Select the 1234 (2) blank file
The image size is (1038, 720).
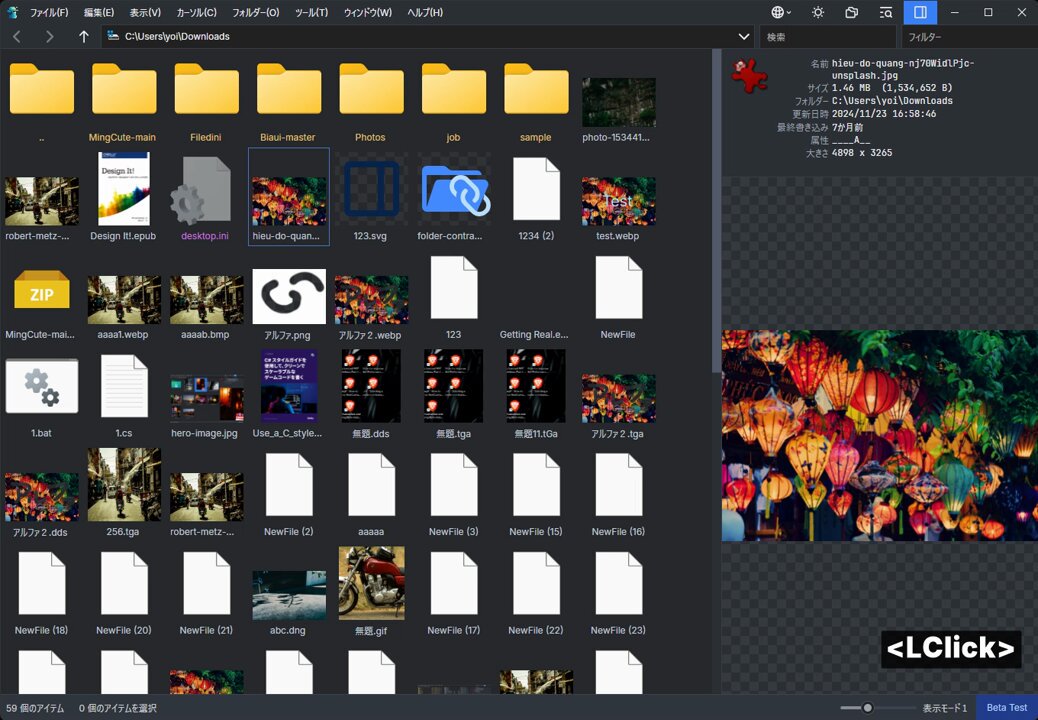click(536, 197)
